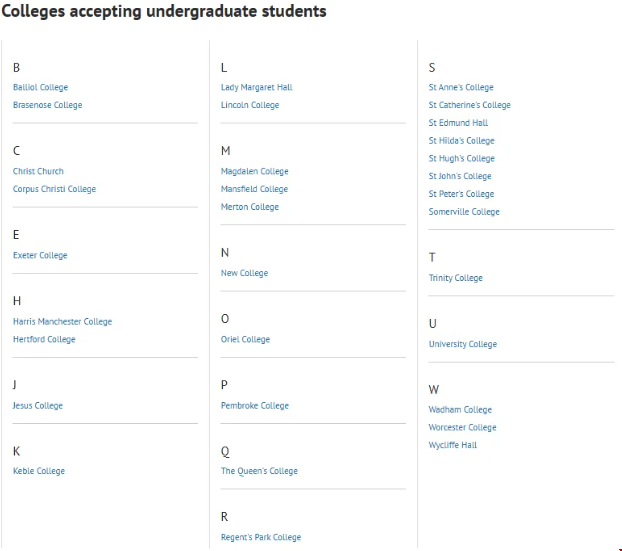Visit the Merton College page
622x551 pixels.
[x=249, y=207]
